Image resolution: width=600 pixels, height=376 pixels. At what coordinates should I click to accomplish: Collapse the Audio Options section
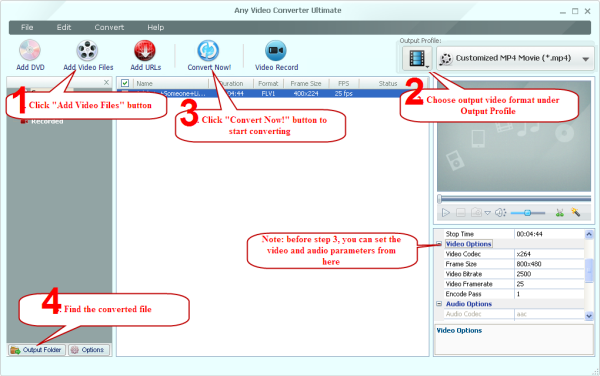pyautogui.click(x=439, y=304)
